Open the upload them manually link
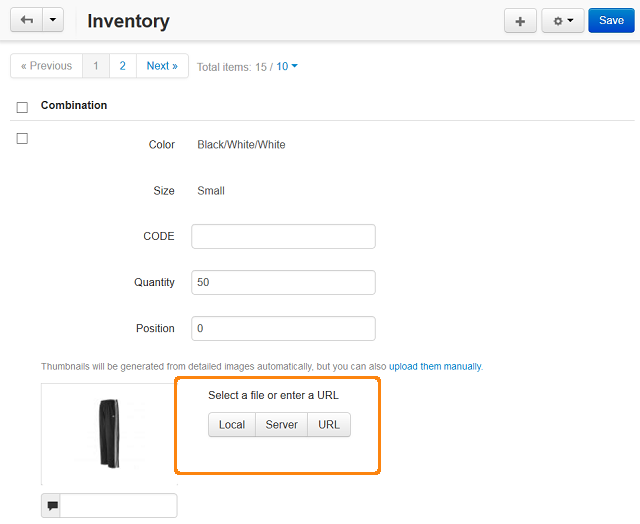640x524 pixels. [435, 366]
